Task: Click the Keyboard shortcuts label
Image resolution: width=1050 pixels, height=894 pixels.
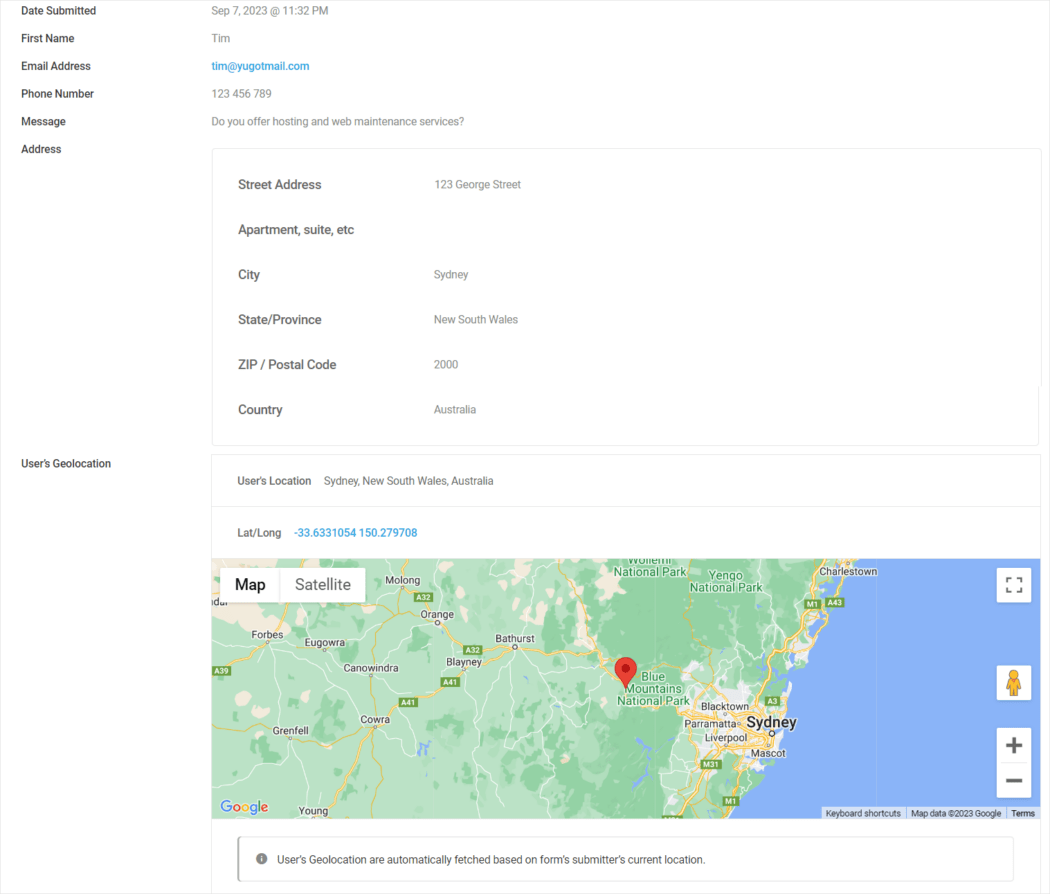Action: [x=863, y=813]
